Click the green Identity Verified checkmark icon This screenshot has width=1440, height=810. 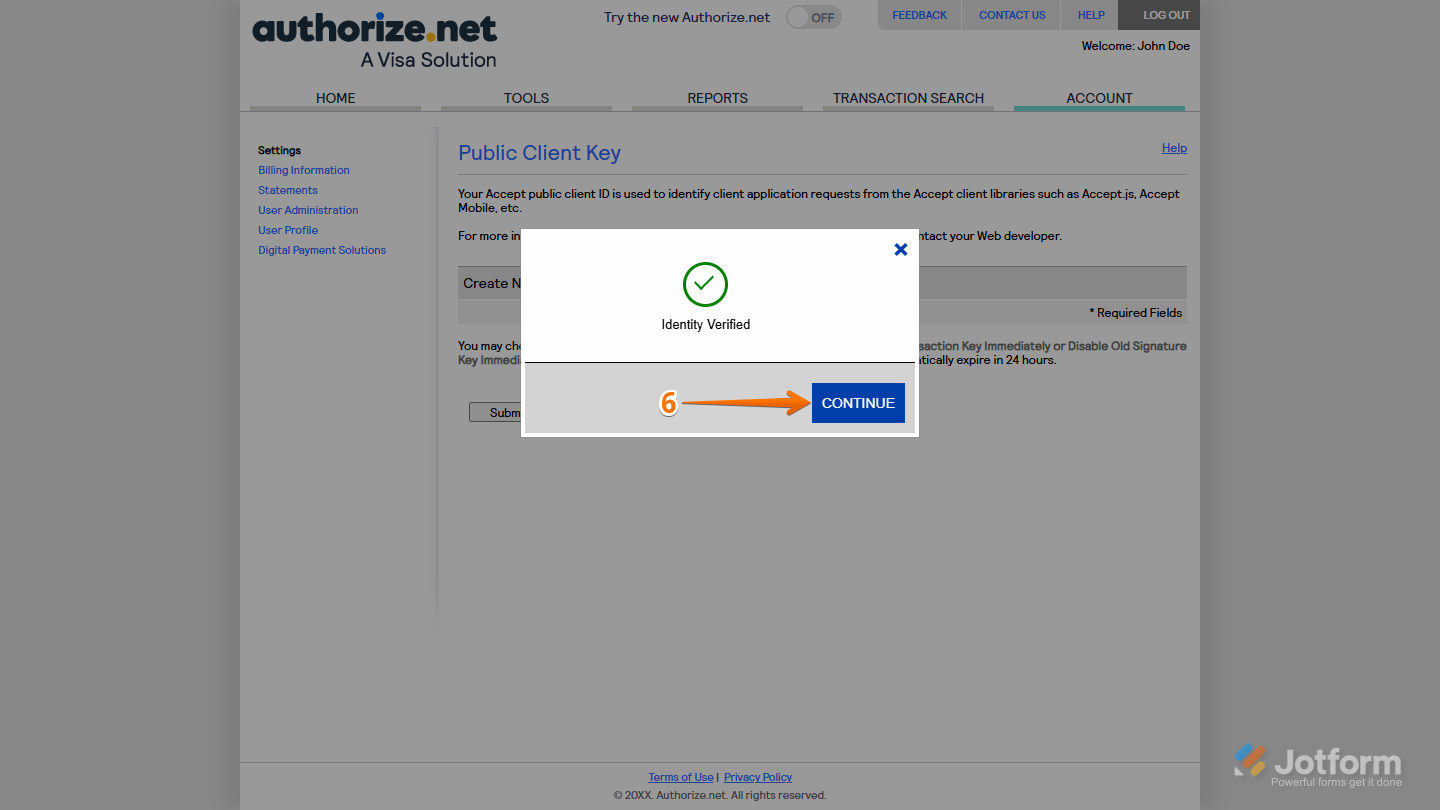pos(705,284)
